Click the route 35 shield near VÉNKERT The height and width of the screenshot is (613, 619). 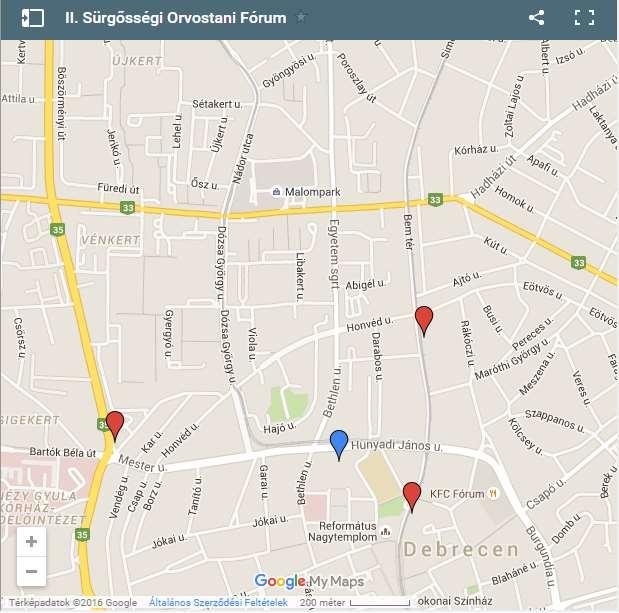pos(58,230)
